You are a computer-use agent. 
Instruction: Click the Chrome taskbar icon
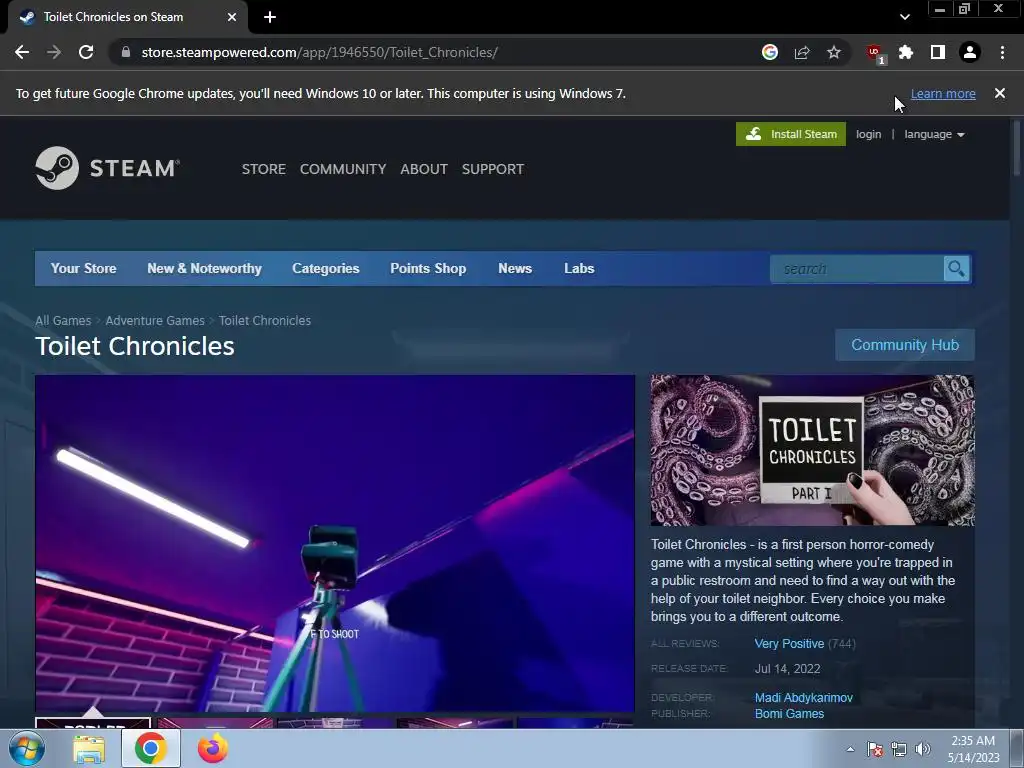151,748
